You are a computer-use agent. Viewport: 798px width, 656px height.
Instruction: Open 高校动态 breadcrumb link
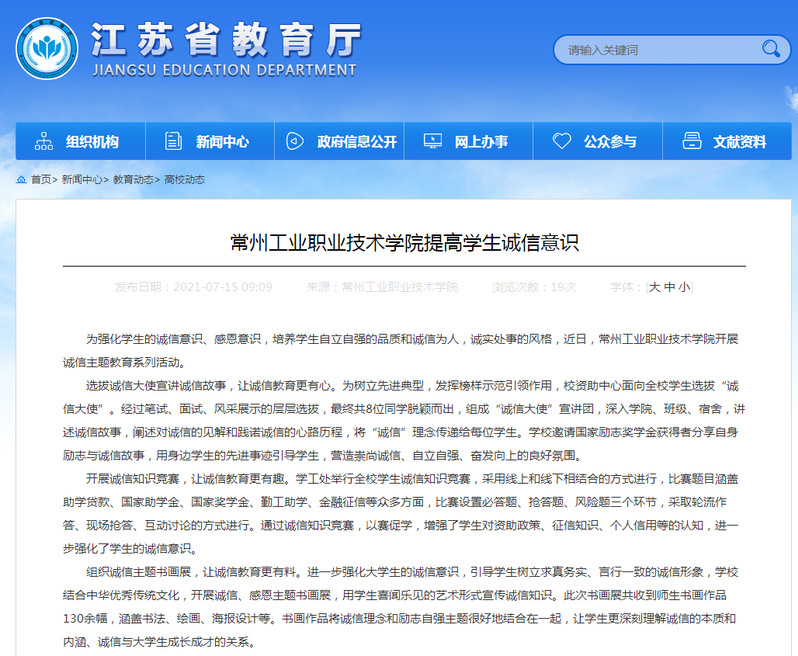184,180
